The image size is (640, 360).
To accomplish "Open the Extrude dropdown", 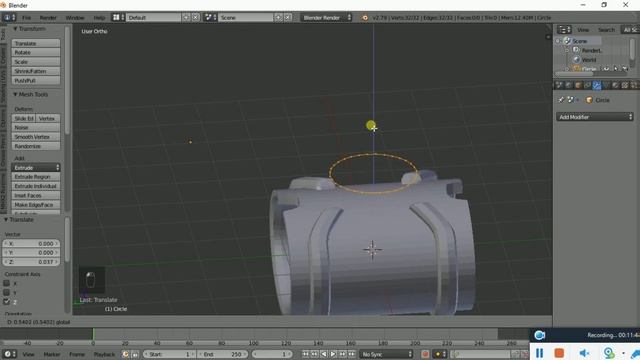I will (36, 167).
